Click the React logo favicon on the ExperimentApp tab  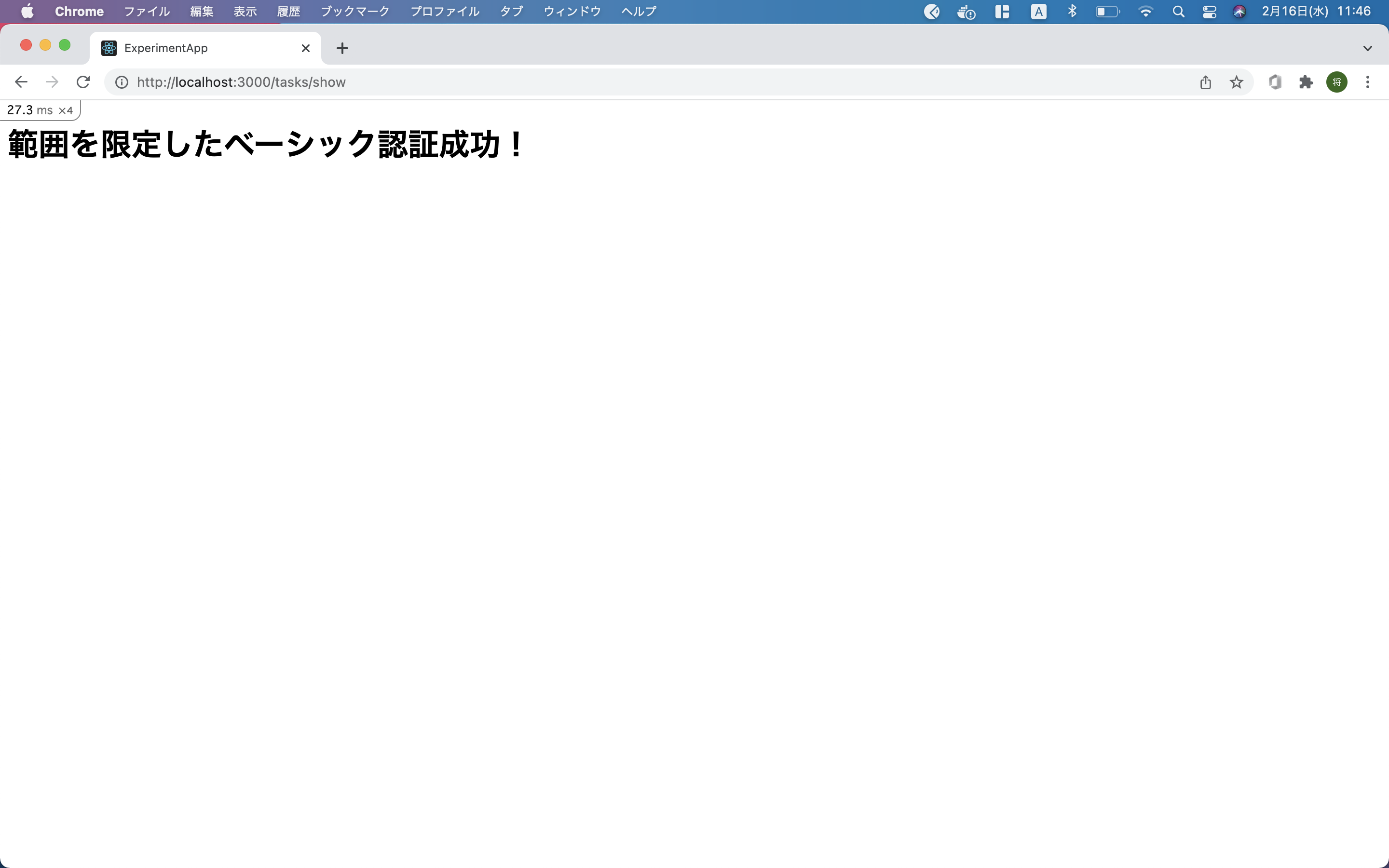coord(108,48)
